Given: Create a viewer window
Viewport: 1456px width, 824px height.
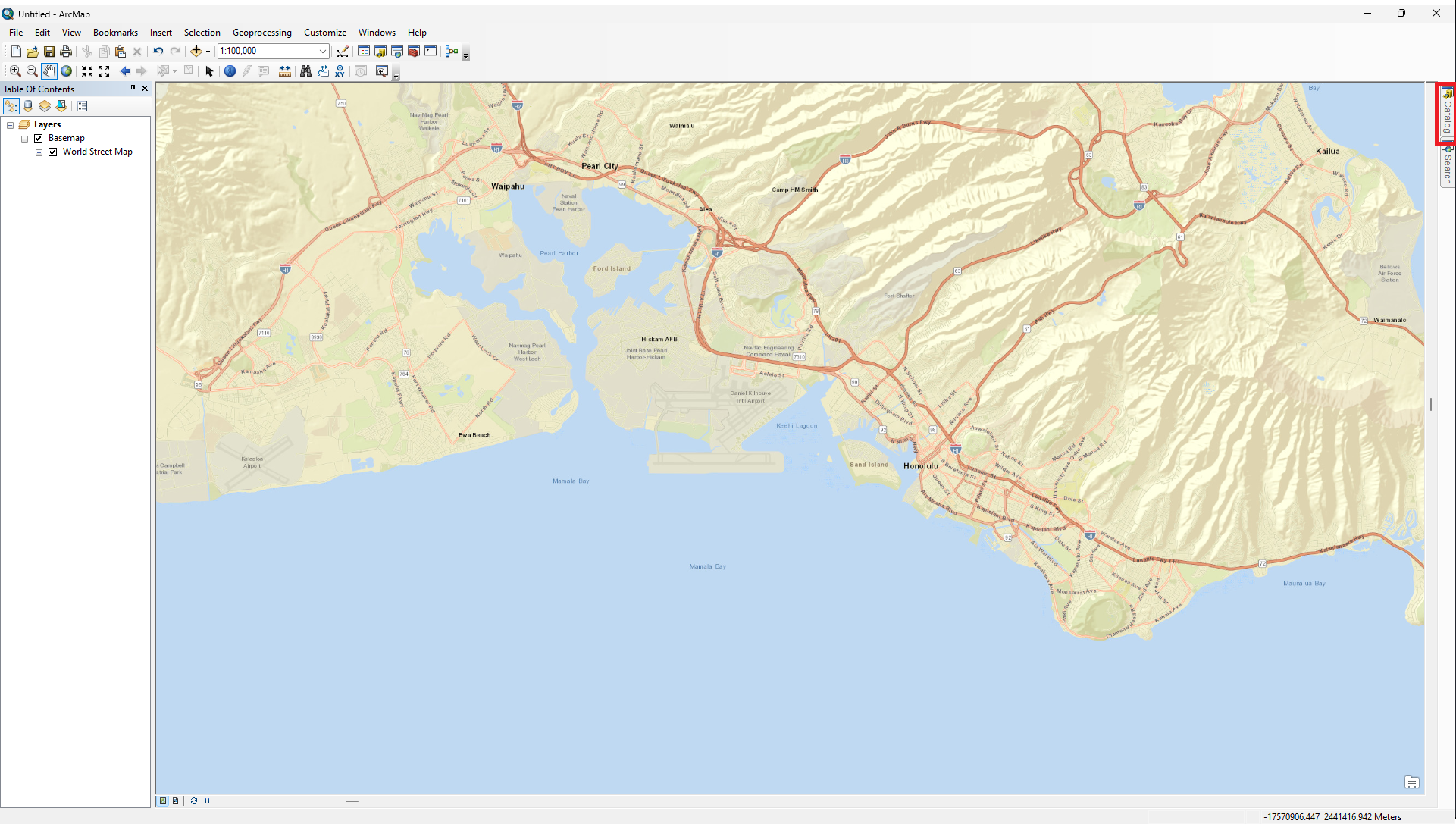Looking at the screenshot, I should 382,71.
